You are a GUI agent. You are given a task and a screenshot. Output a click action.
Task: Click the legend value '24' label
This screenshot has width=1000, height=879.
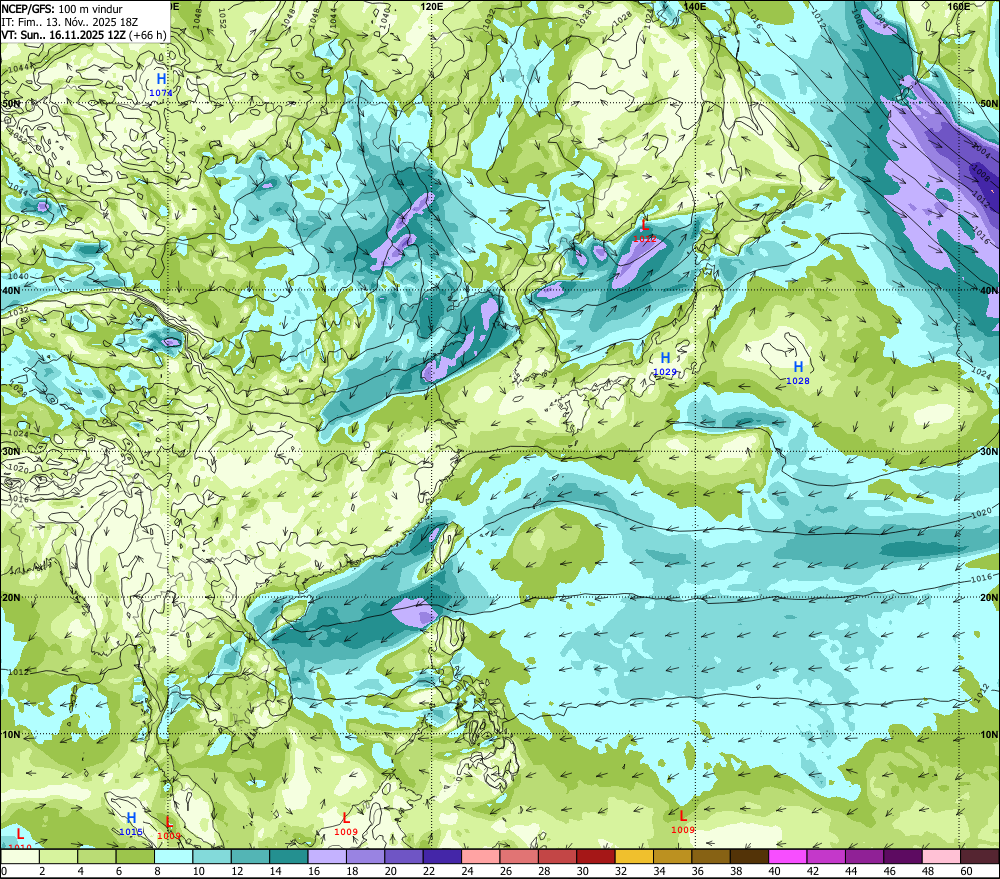tap(467, 871)
